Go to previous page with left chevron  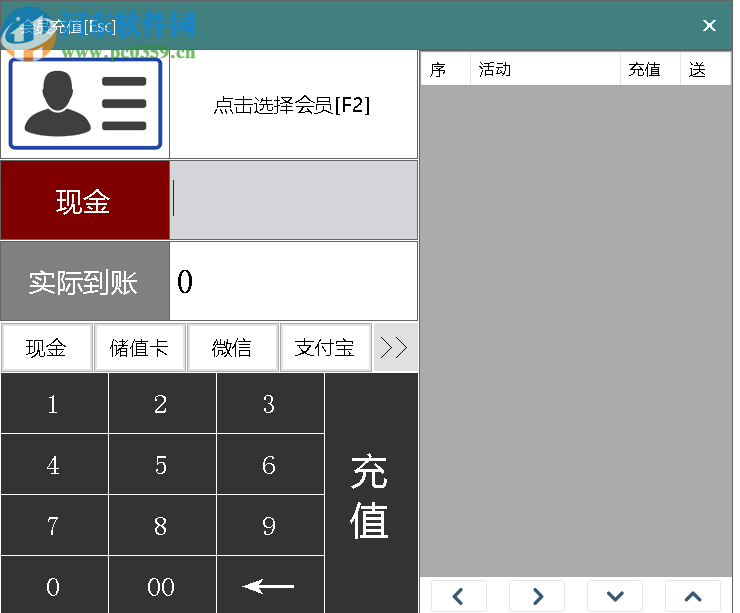[459, 596]
